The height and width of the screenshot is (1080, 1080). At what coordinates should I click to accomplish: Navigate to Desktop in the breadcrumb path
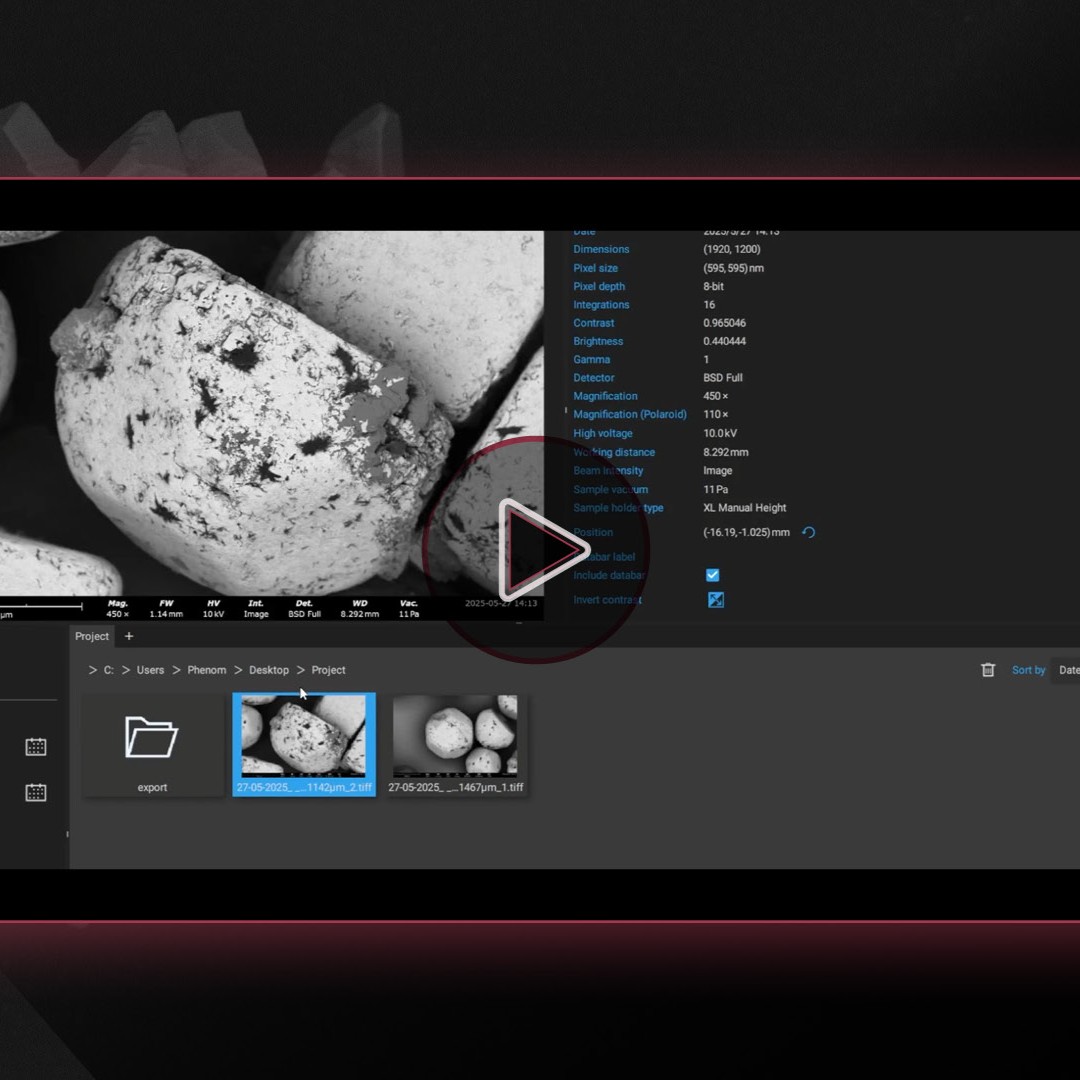268,670
